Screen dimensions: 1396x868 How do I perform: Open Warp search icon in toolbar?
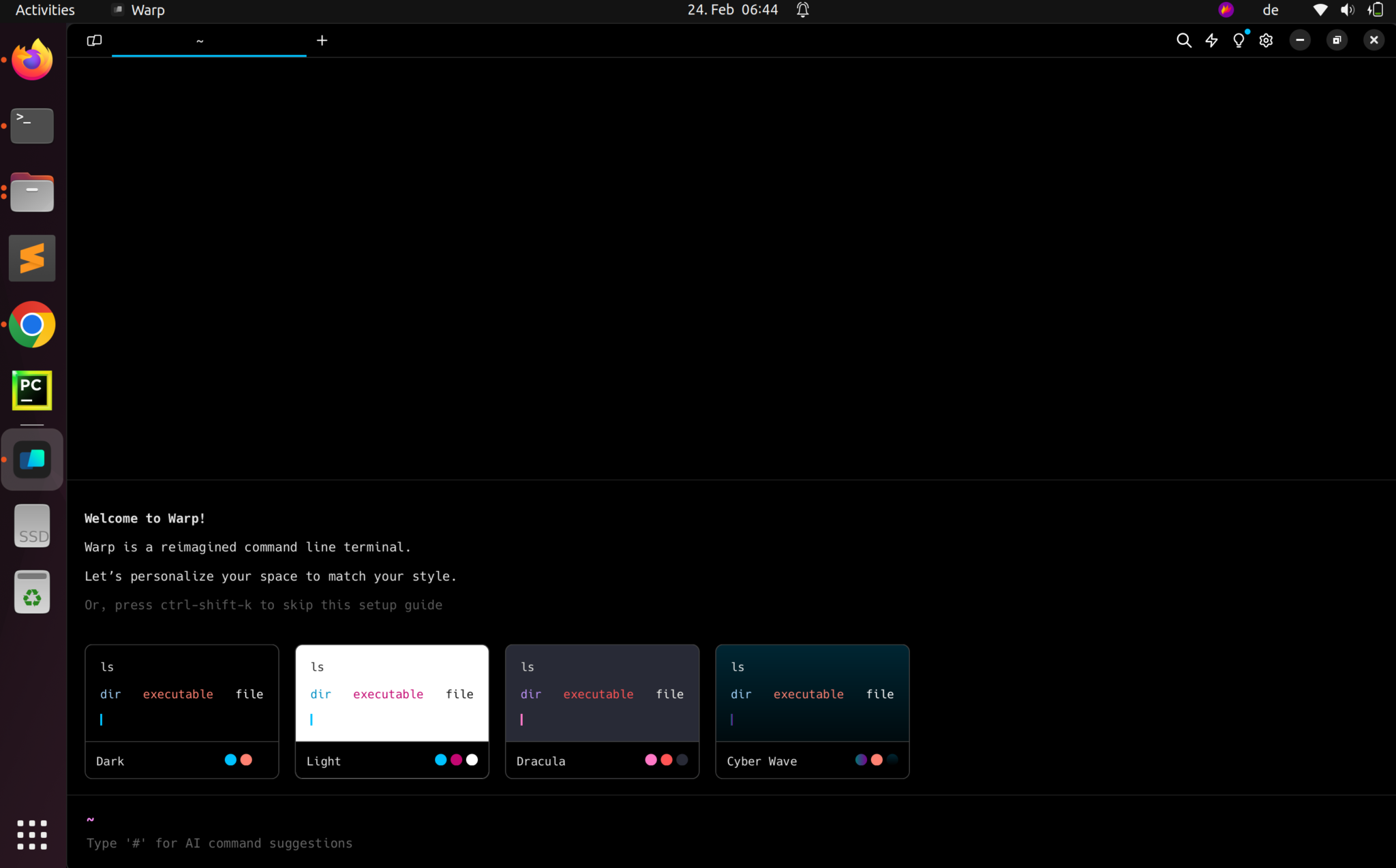click(x=1183, y=40)
